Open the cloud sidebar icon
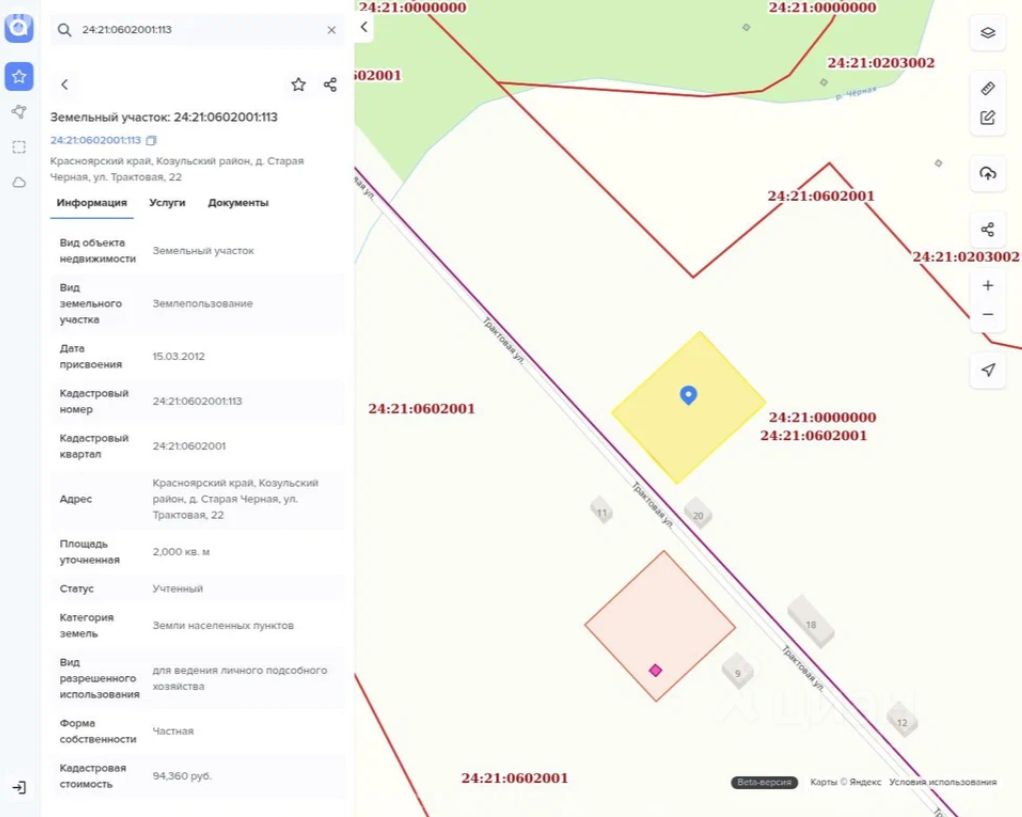1022x817 pixels. pyautogui.click(x=19, y=182)
